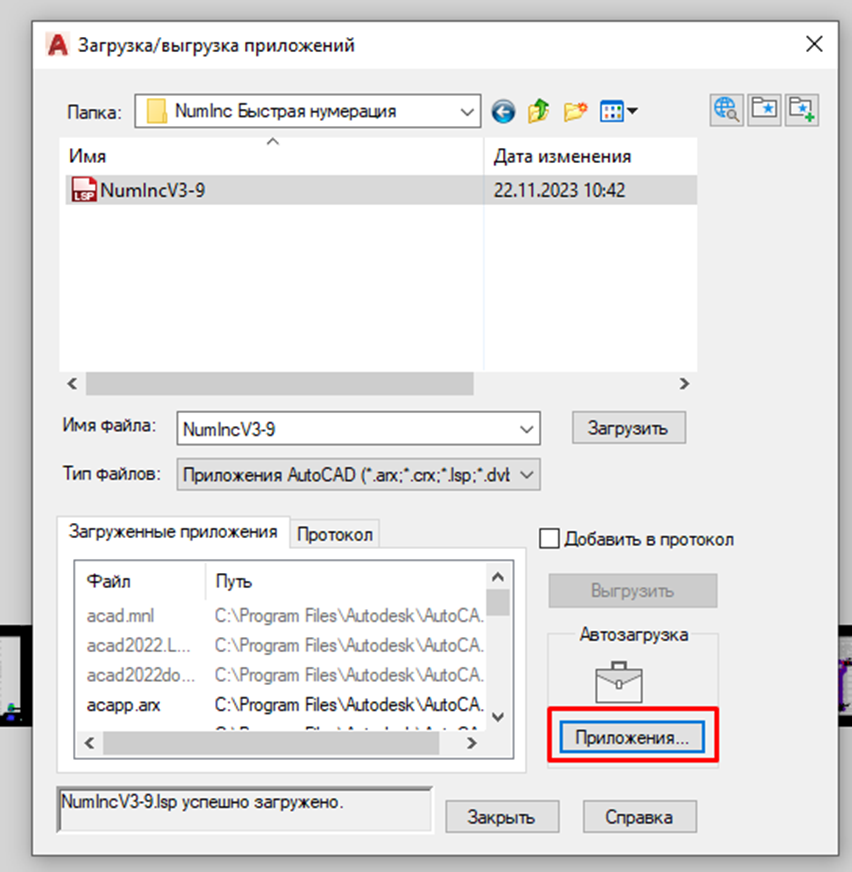Viewport: 852px width, 872px height.
Task: Enable the 'Добавить в протокол' checkbox
Action: click(549, 539)
